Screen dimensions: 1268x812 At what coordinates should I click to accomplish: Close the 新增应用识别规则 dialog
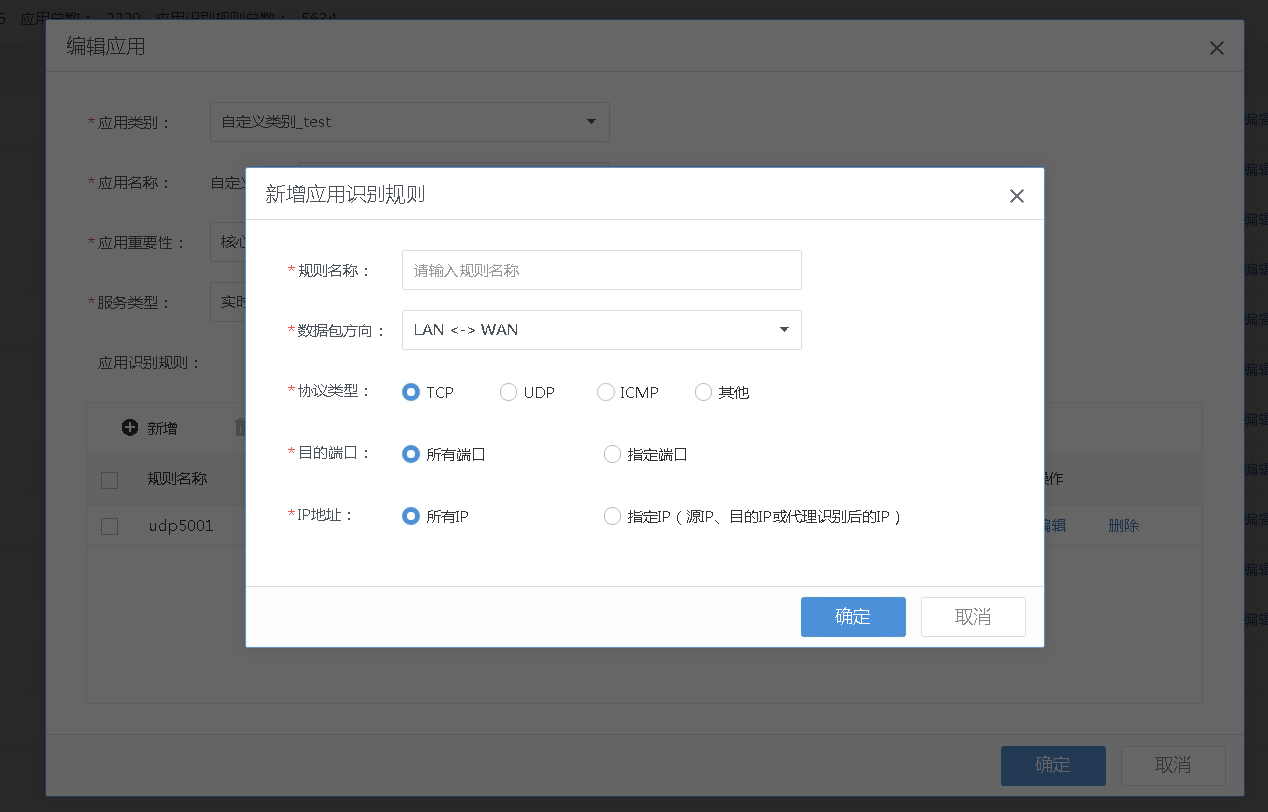[x=1016, y=196]
